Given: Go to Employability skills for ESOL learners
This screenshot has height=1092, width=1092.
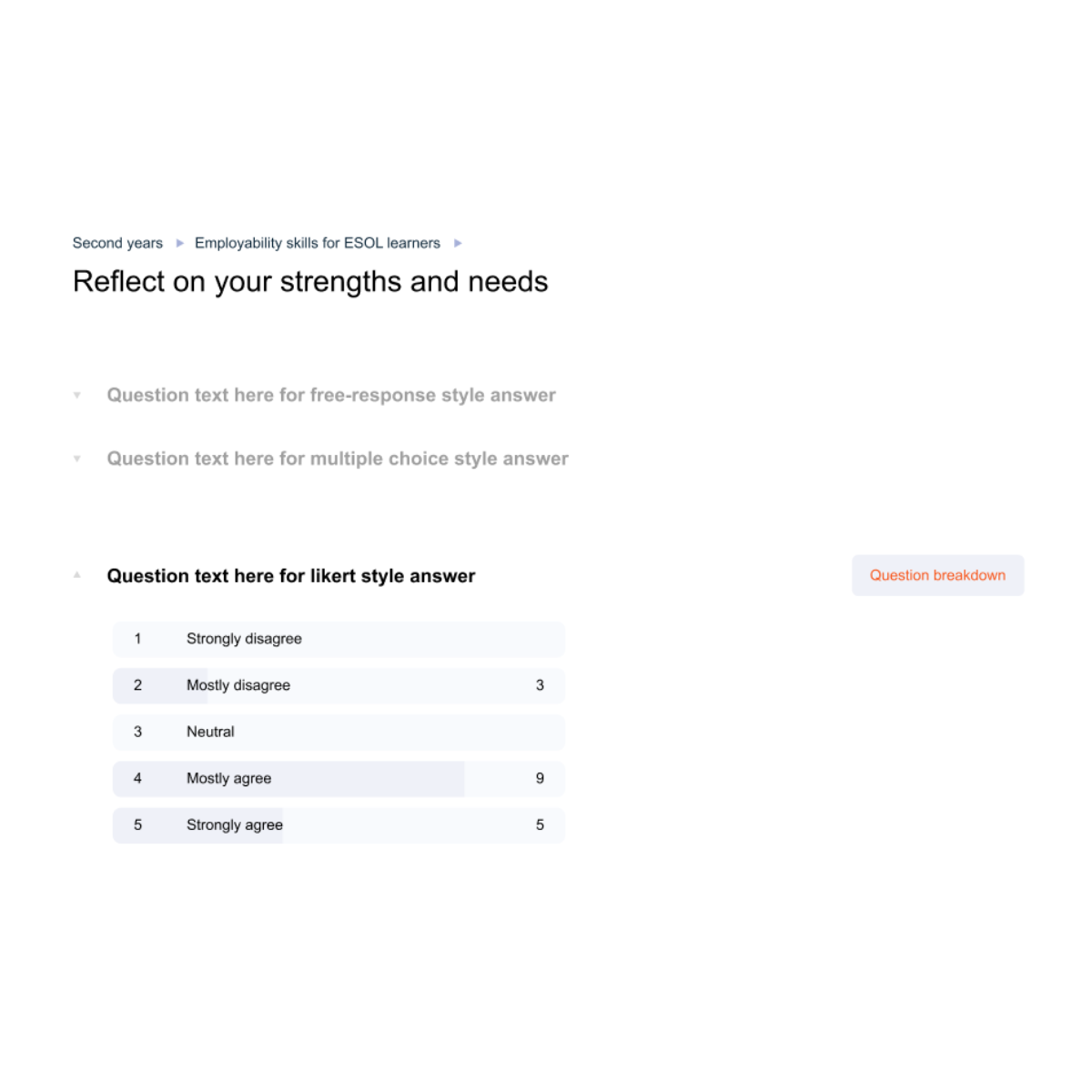Looking at the screenshot, I should (317, 243).
